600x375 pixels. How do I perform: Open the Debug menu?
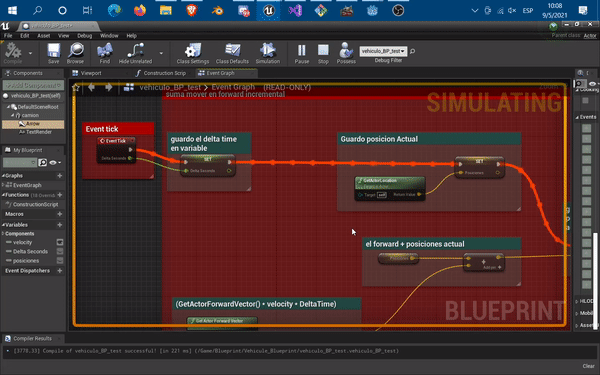[x=85, y=36]
